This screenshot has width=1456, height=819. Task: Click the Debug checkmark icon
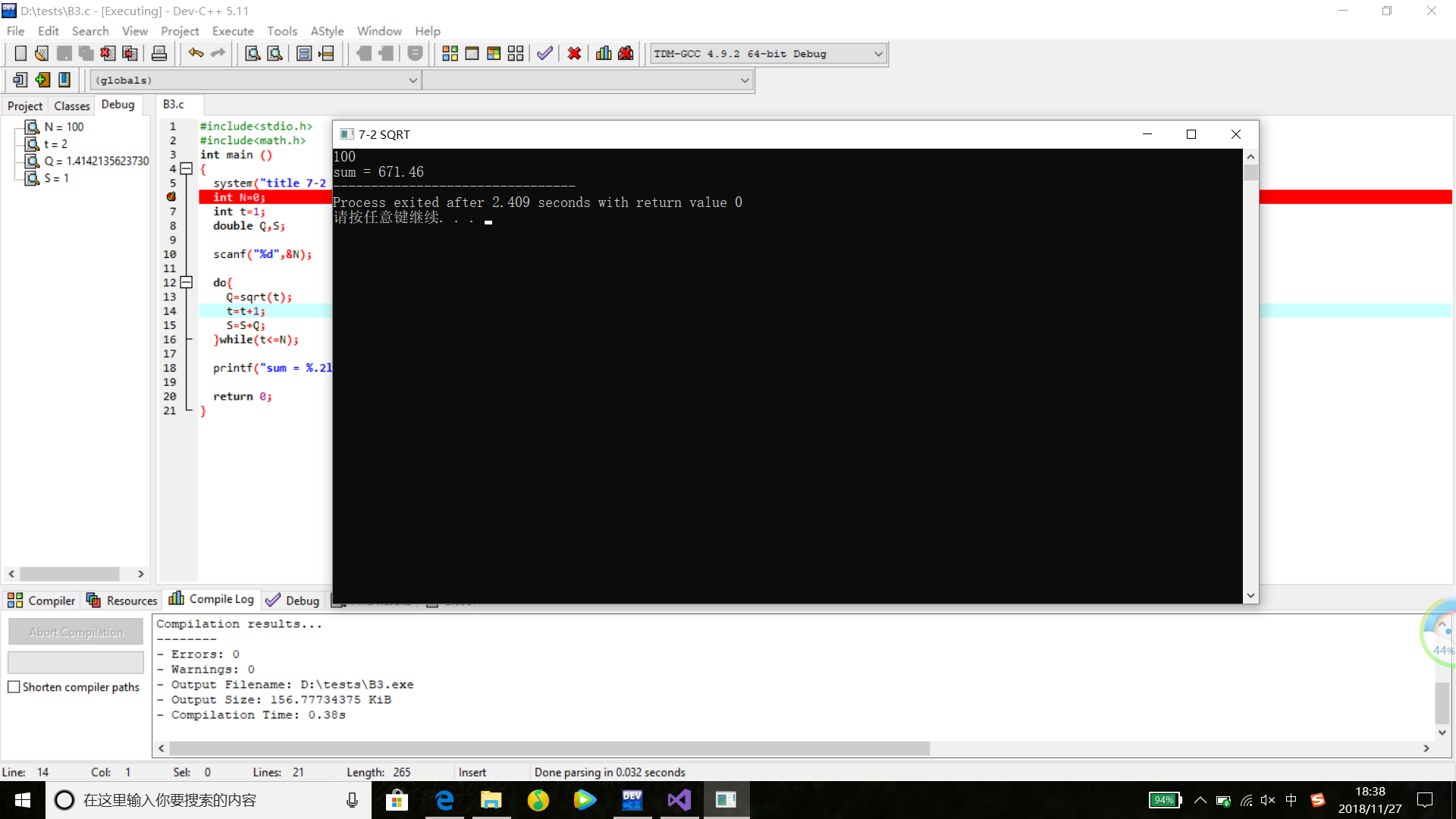(544, 54)
